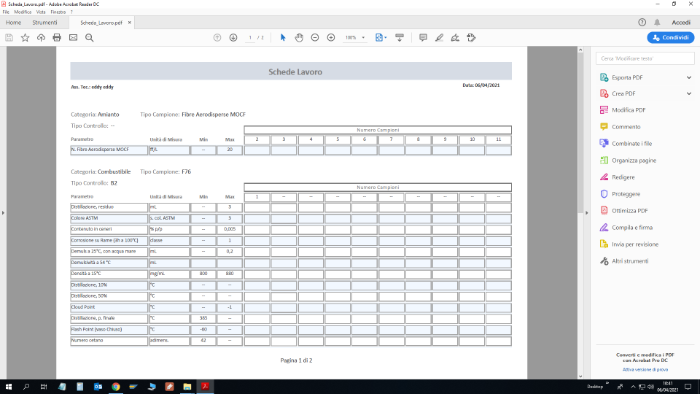
Task: Click the Condividi share button
Action: tap(671, 37)
